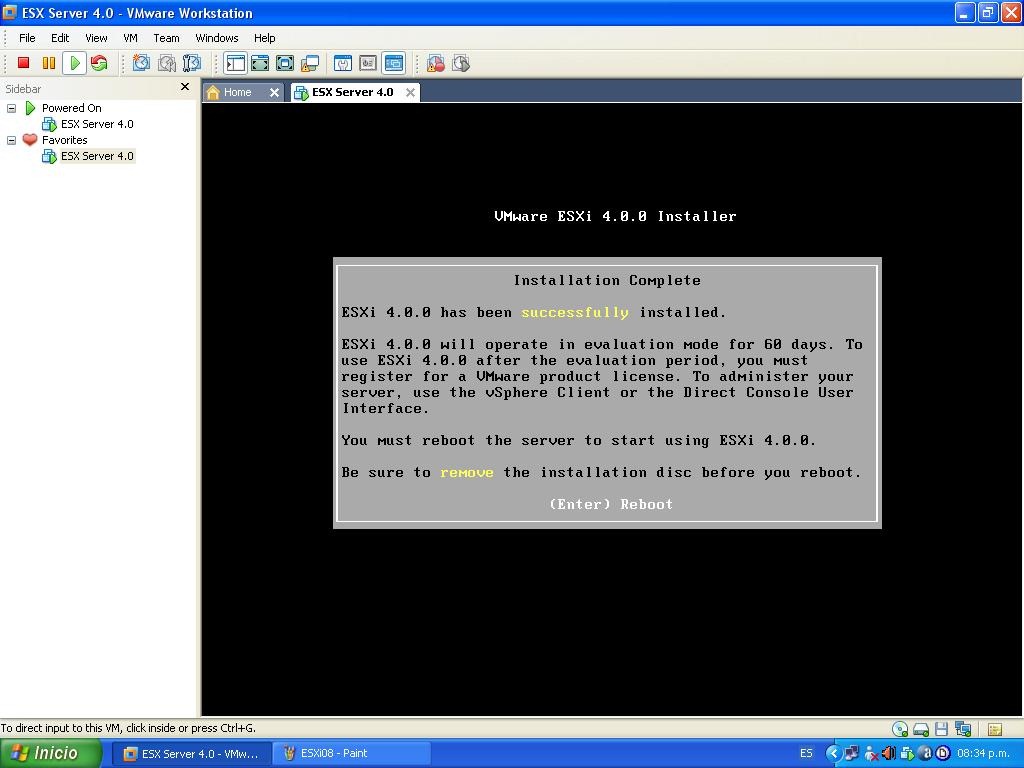Select ESX Server 4.0 under Powered On

(97, 124)
